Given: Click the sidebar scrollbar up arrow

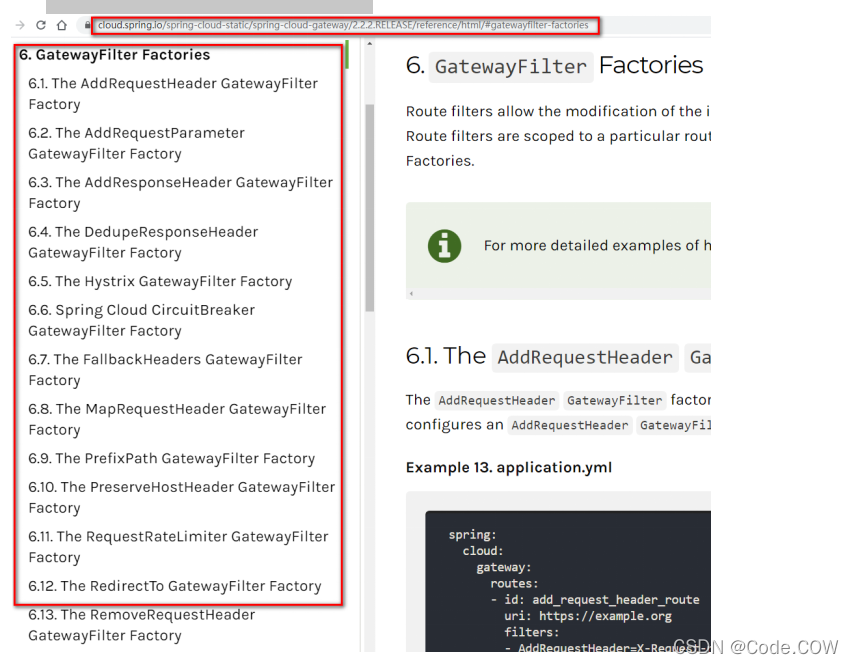Looking at the screenshot, I should tap(370, 44).
